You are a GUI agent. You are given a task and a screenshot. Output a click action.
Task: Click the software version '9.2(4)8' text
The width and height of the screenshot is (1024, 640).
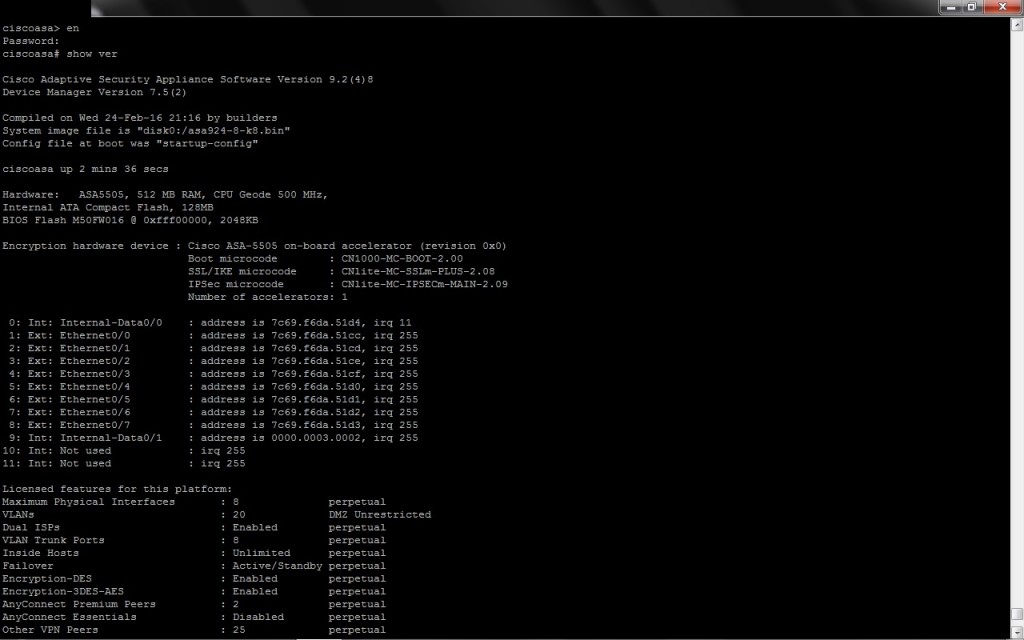coord(351,79)
